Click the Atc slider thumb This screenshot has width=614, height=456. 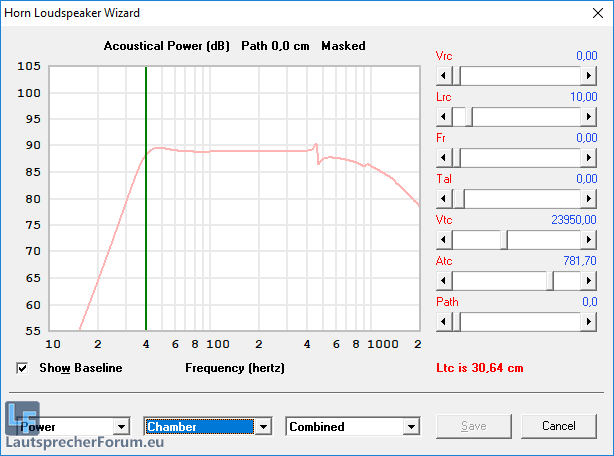point(550,280)
